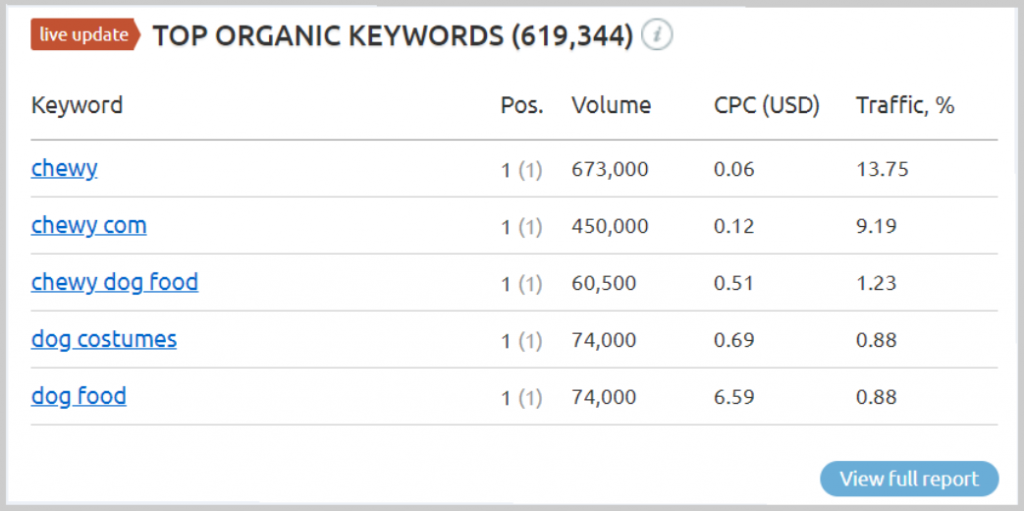Screen dimensions: 1024x511
Task: Click the Pos. column header
Action: [x=522, y=105]
